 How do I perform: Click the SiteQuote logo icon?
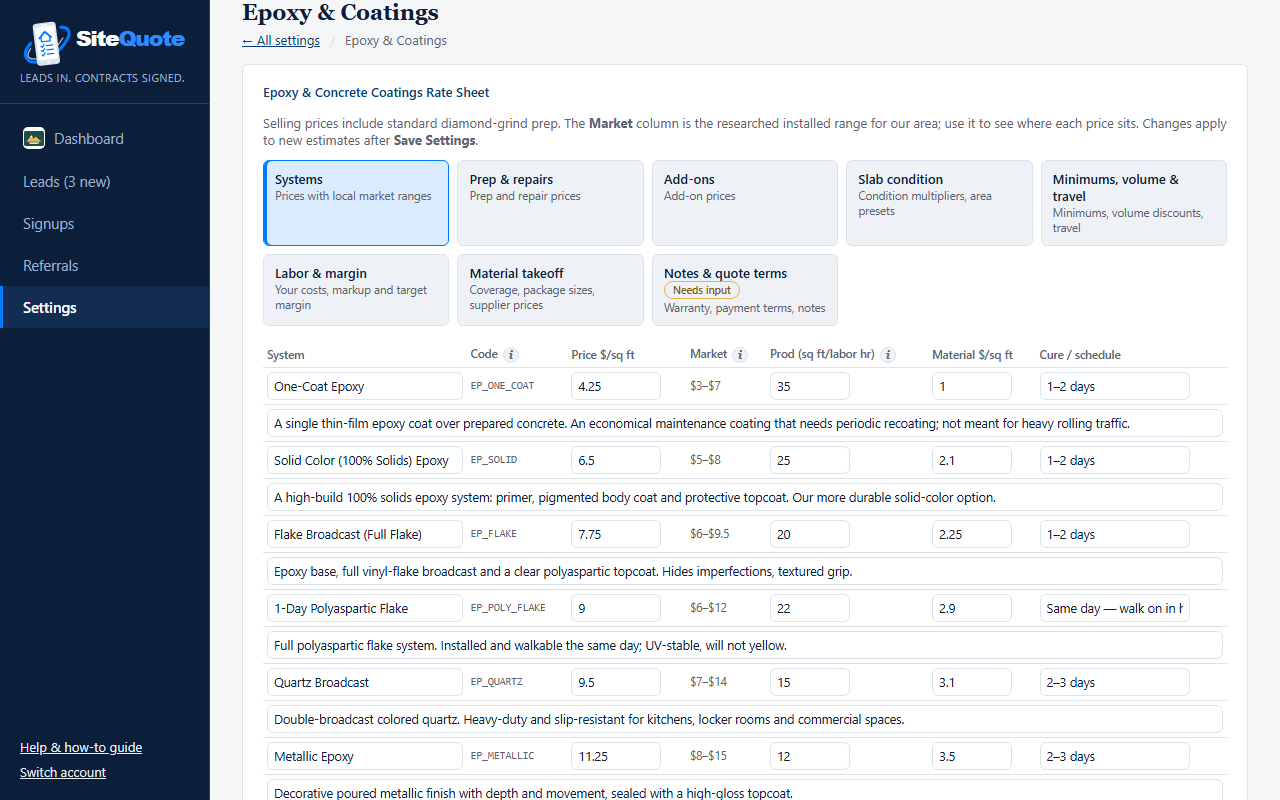(x=46, y=43)
